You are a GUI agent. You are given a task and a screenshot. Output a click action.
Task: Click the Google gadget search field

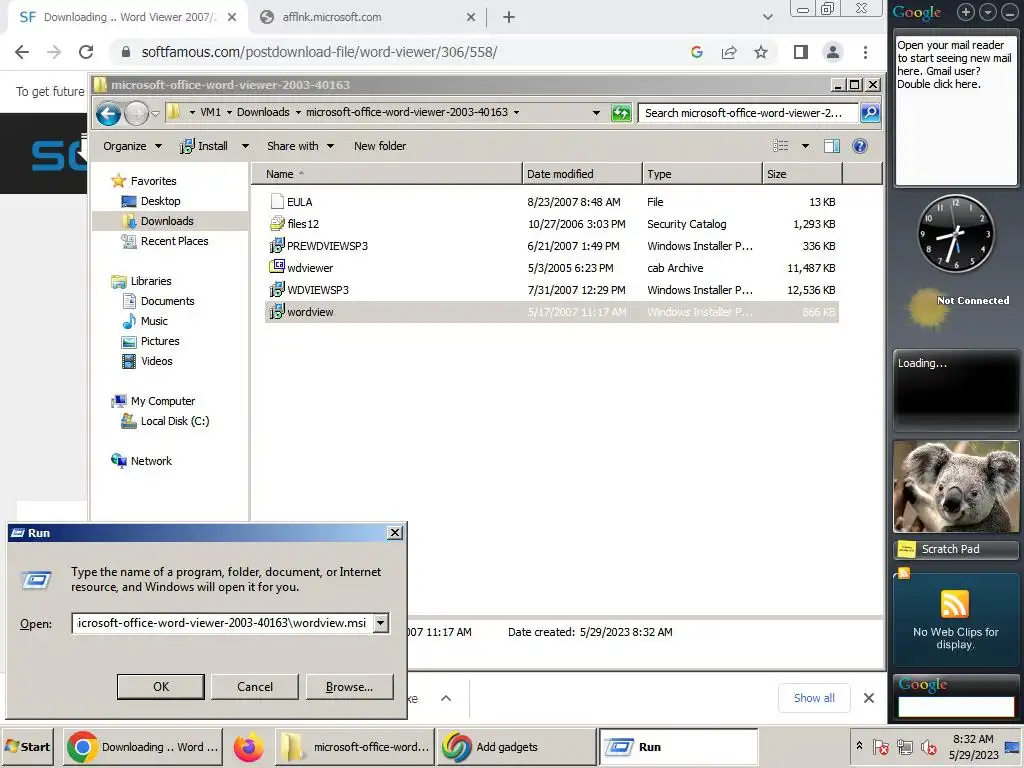pyautogui.click(x=955, y=707)
